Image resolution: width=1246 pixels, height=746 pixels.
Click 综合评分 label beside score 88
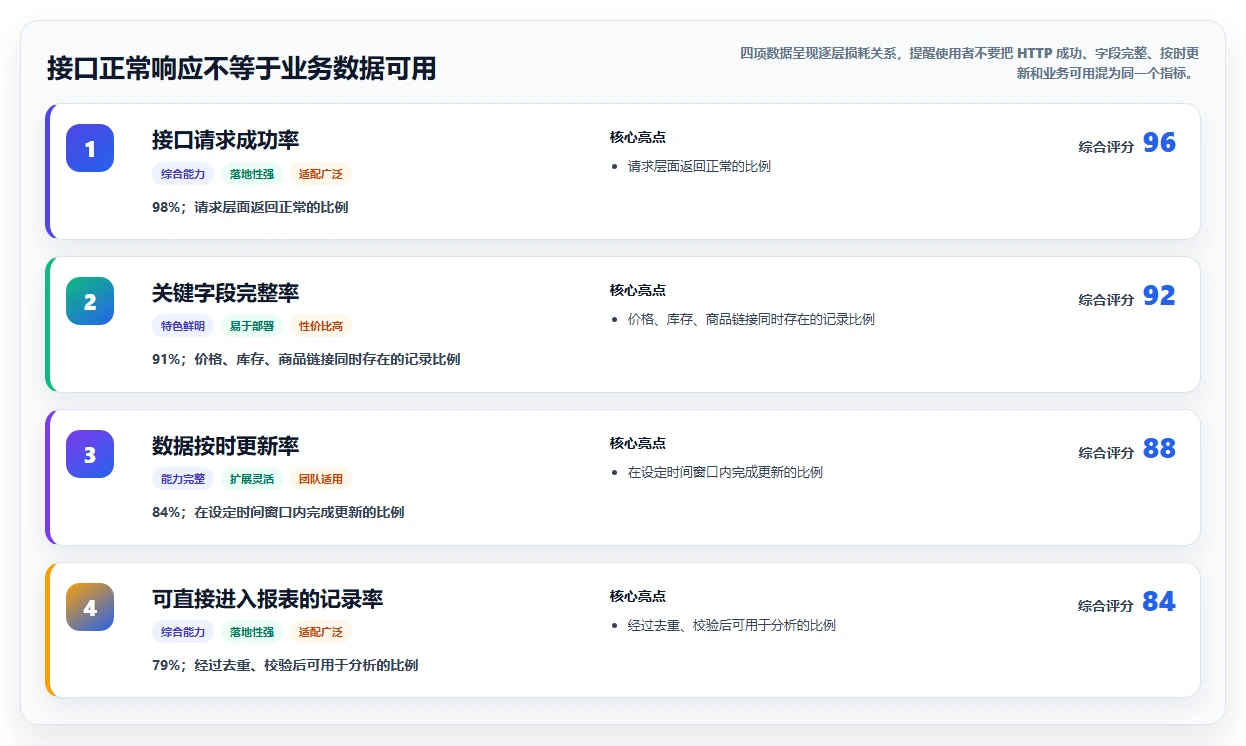1106,452
